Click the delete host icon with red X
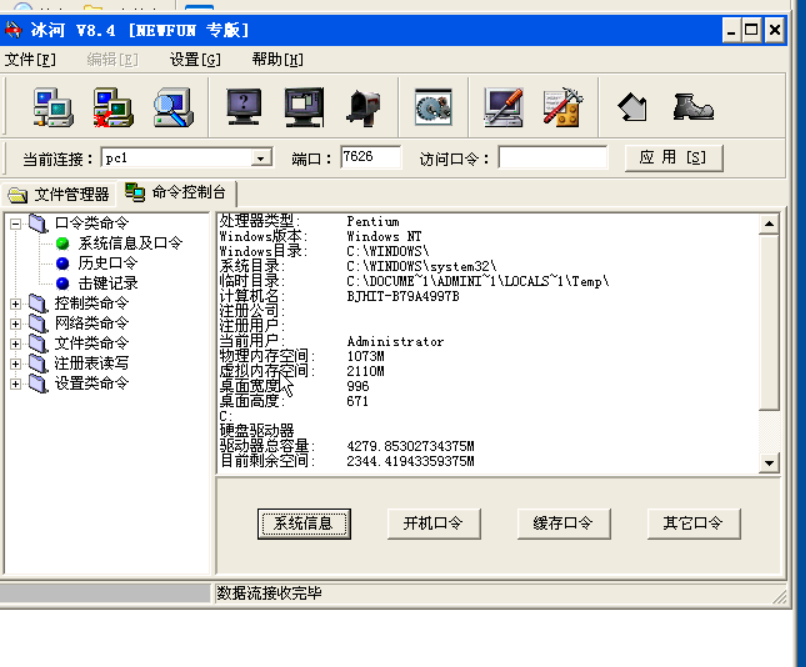Viewport: 806px width, 667px height. pos(113,107)
